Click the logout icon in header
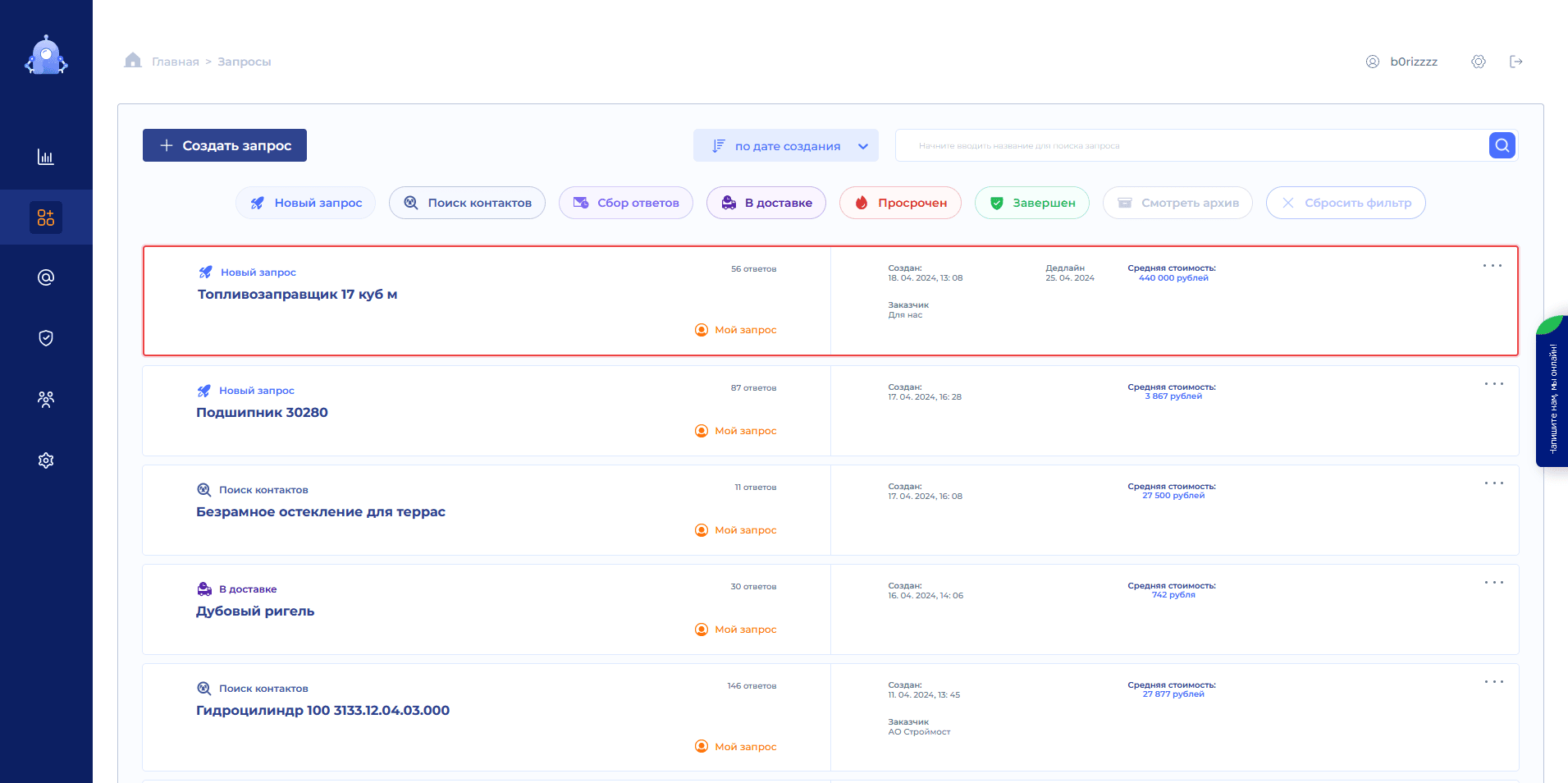Screen dimensions: 1568x783 (1515, 62)
